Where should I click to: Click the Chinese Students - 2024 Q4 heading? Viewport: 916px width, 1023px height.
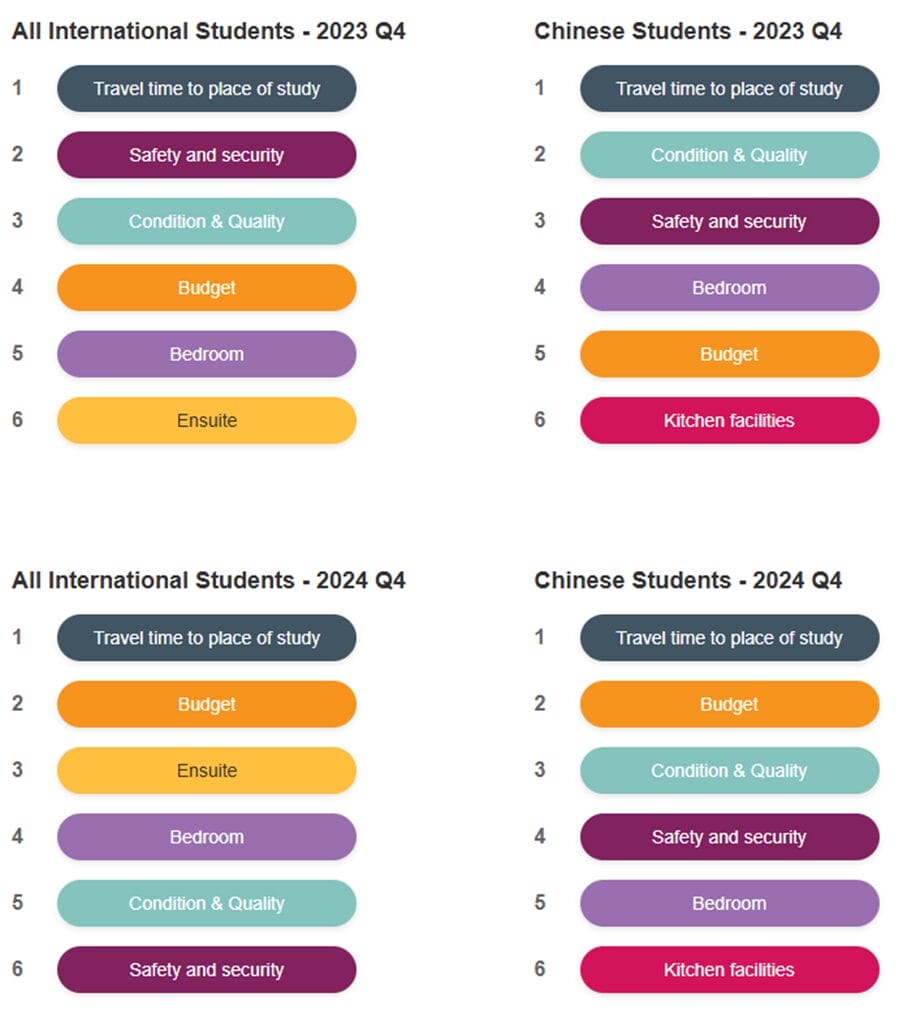coord(688,580)
